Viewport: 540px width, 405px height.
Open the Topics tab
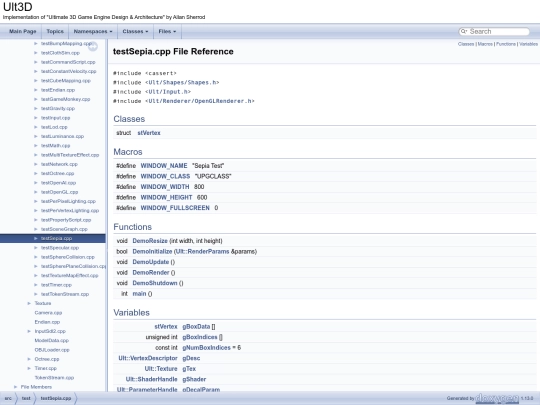[x=55, y=31]
